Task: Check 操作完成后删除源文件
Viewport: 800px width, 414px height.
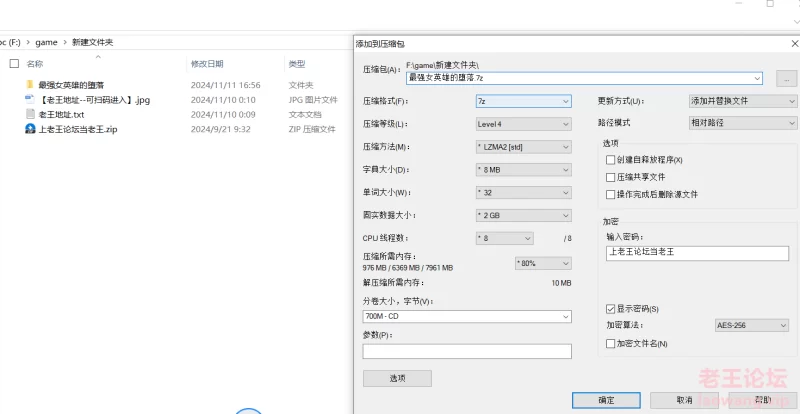Action: pos(610,194)
